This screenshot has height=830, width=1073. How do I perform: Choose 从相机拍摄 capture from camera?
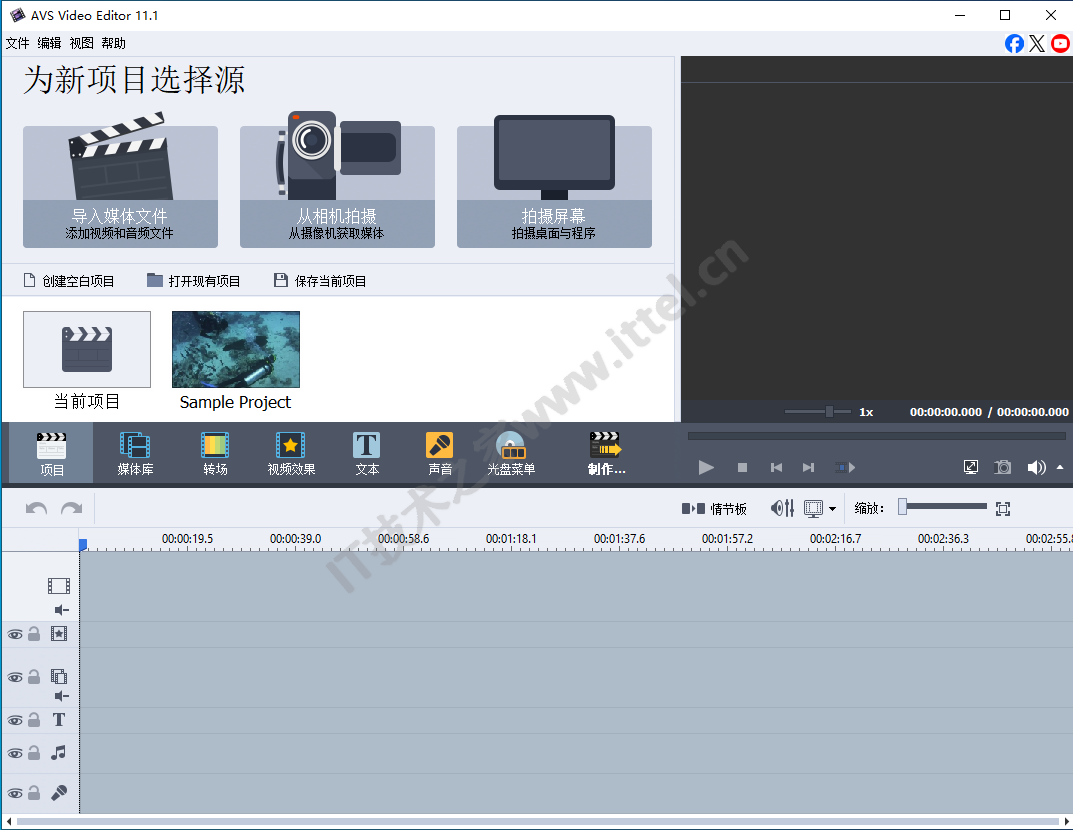click(337, 187)
